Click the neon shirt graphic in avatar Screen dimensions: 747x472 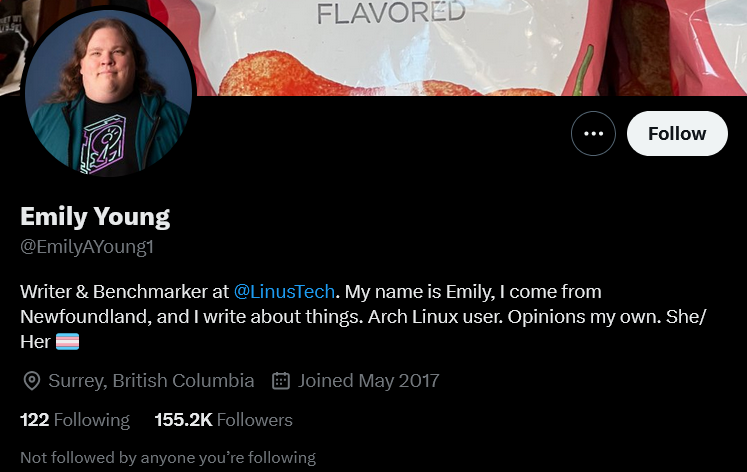coord(103,144)
